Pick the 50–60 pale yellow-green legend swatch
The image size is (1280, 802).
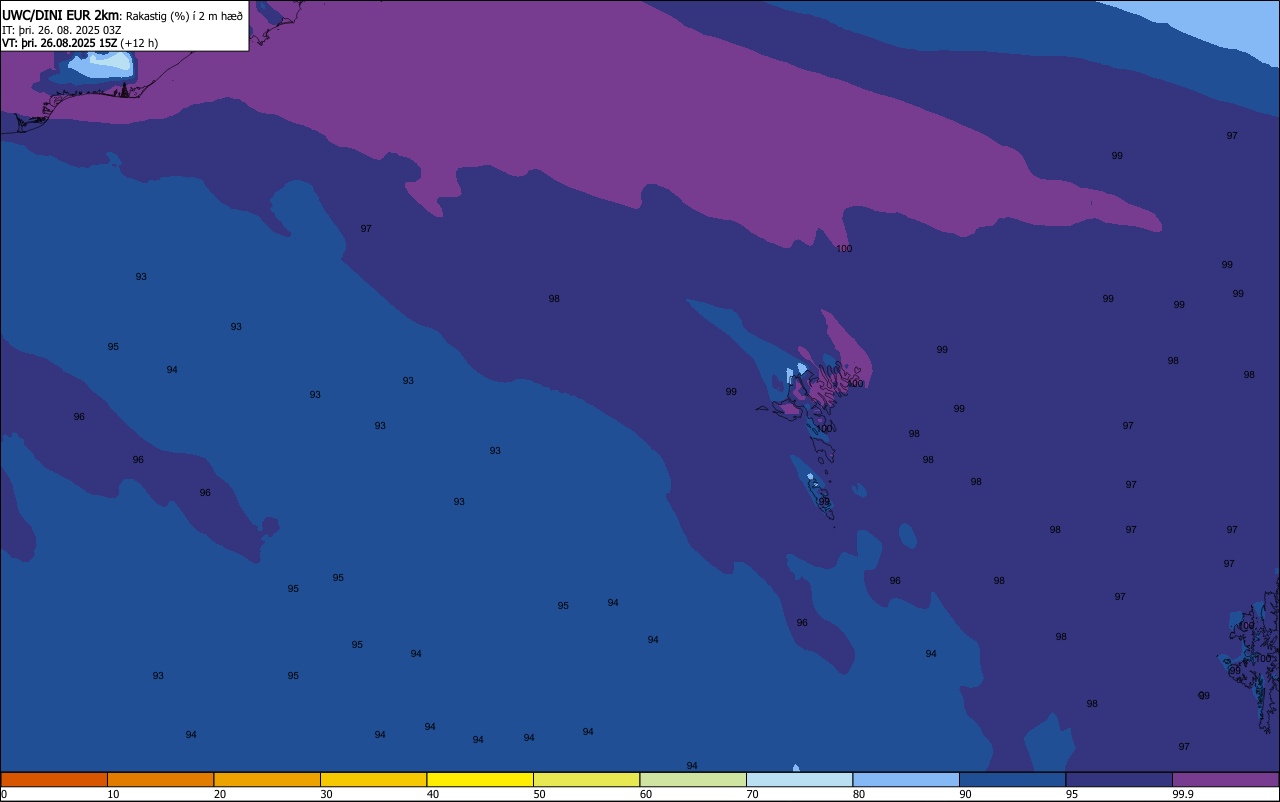(x=587, y=779)
